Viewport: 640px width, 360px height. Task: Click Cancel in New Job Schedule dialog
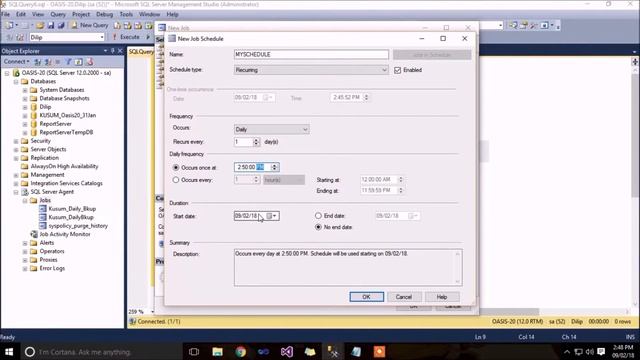(404, 297)
